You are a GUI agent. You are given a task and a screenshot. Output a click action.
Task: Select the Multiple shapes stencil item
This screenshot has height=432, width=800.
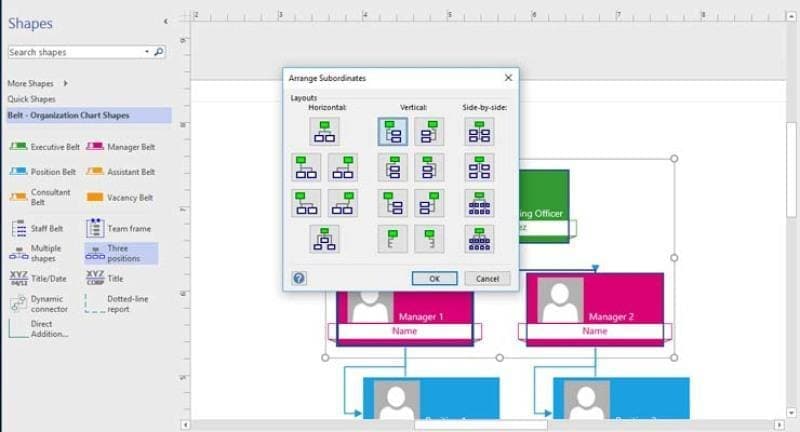(x=36, y=253)
